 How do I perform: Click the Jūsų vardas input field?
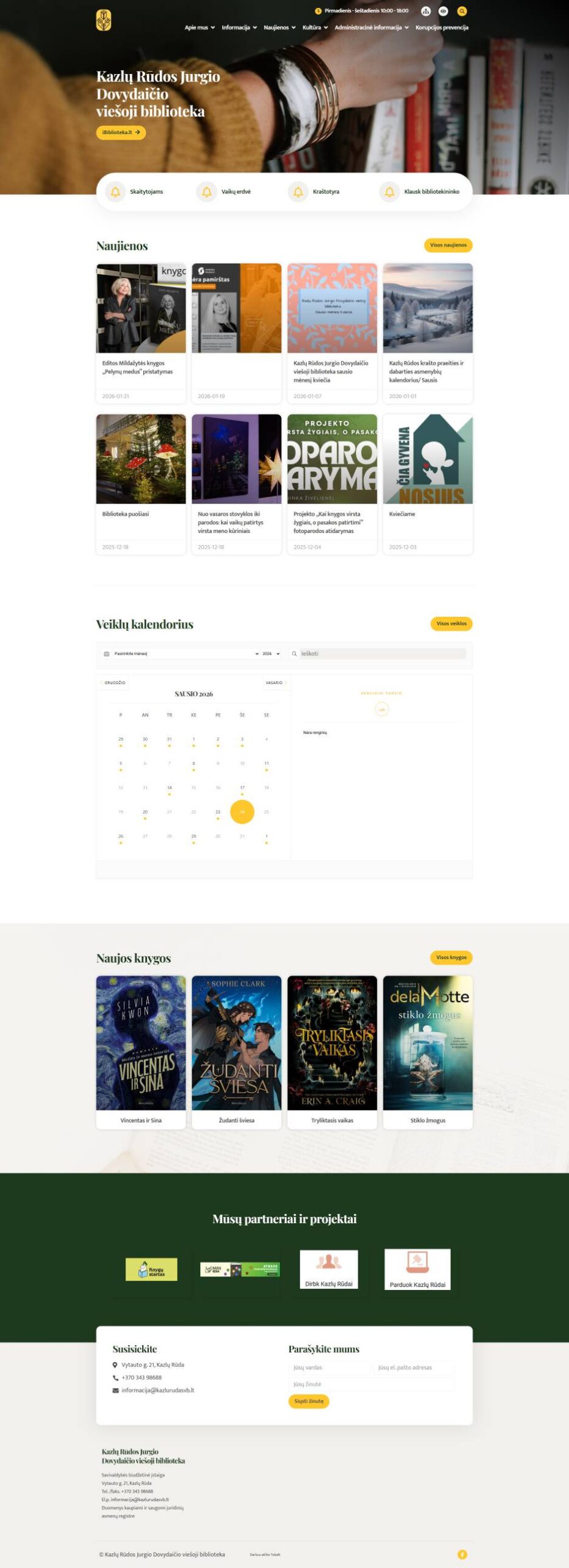pyautogui.click(x=330, y=1367)
